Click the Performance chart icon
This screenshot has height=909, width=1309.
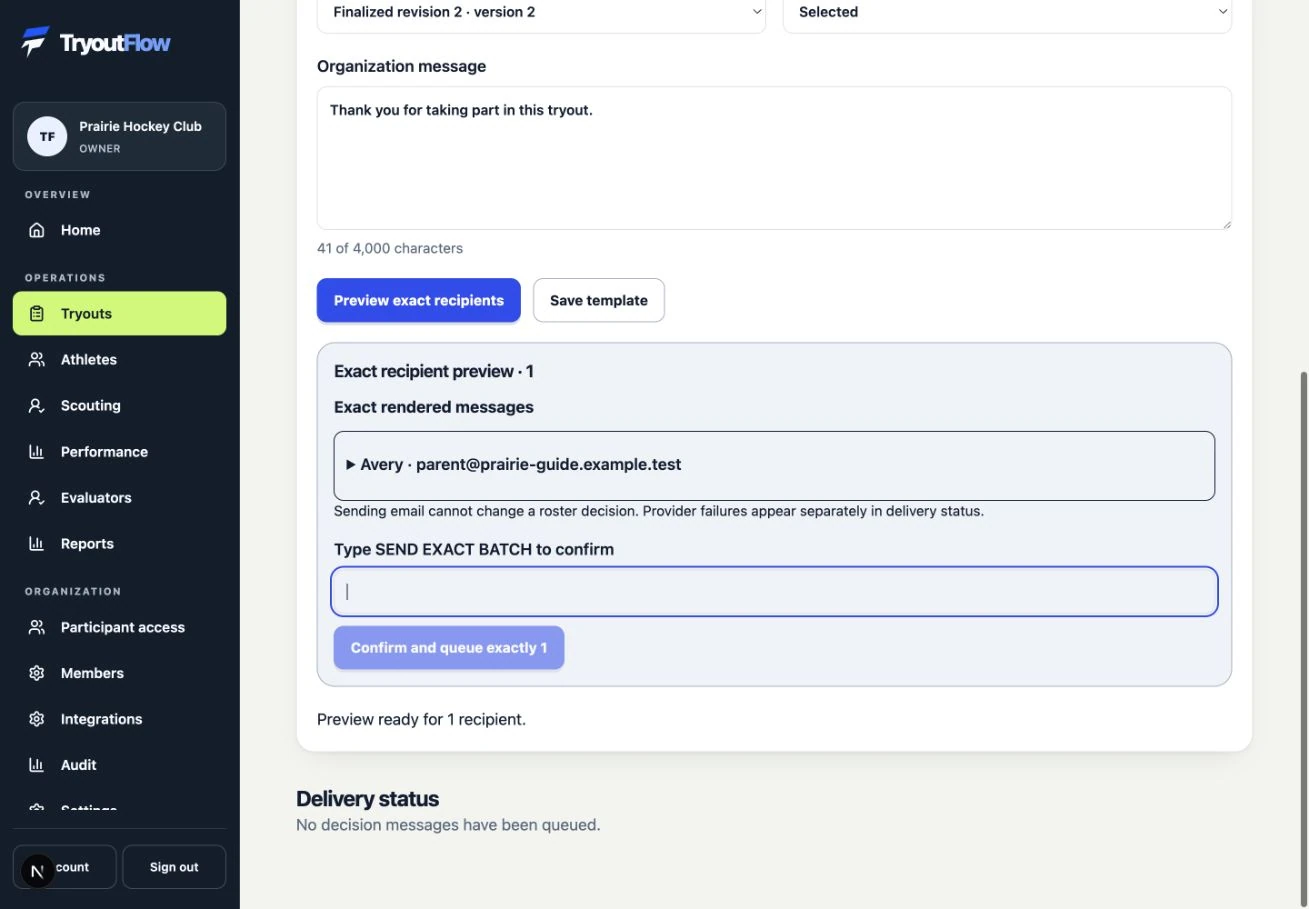pyautogui.click(x=37, y=452)
